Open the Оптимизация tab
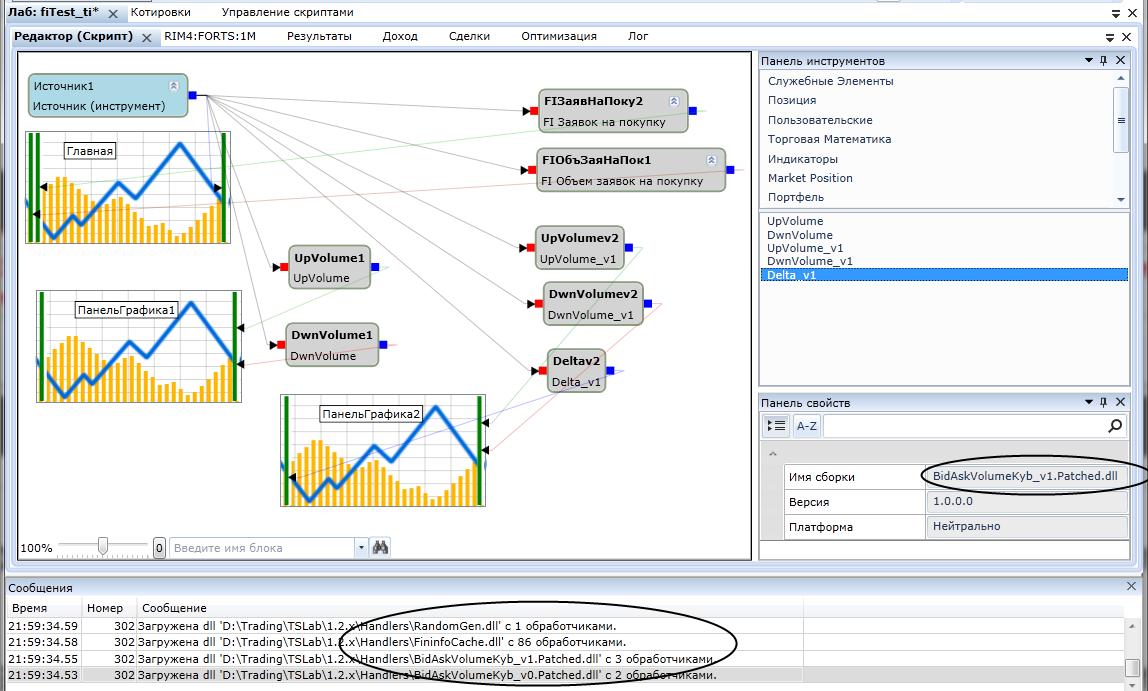The height and width of the screenshot is (691, 1148). [x=558, y=36]
